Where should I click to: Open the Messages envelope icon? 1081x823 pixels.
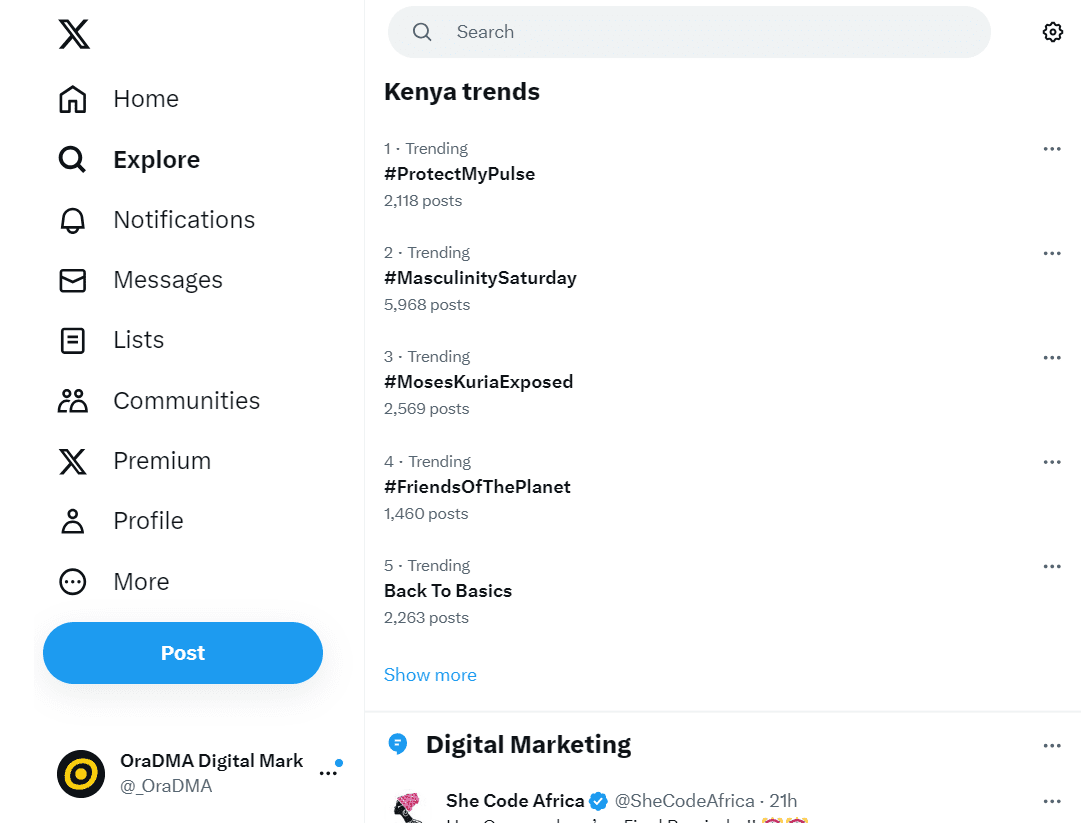(72, 281)
